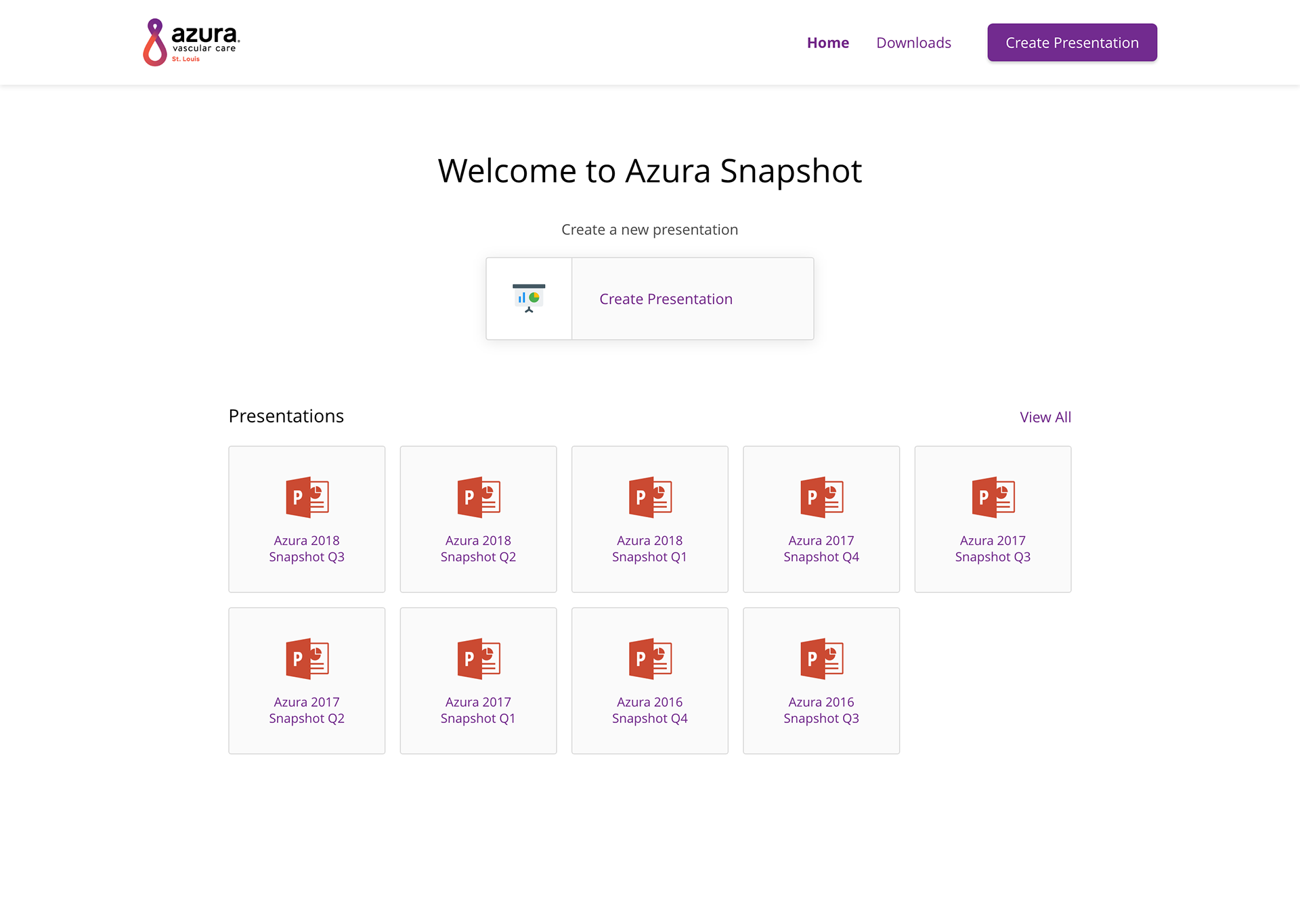Click PowerPoint icon for Azura 2018 Snapshot Q2

[479, 497]
